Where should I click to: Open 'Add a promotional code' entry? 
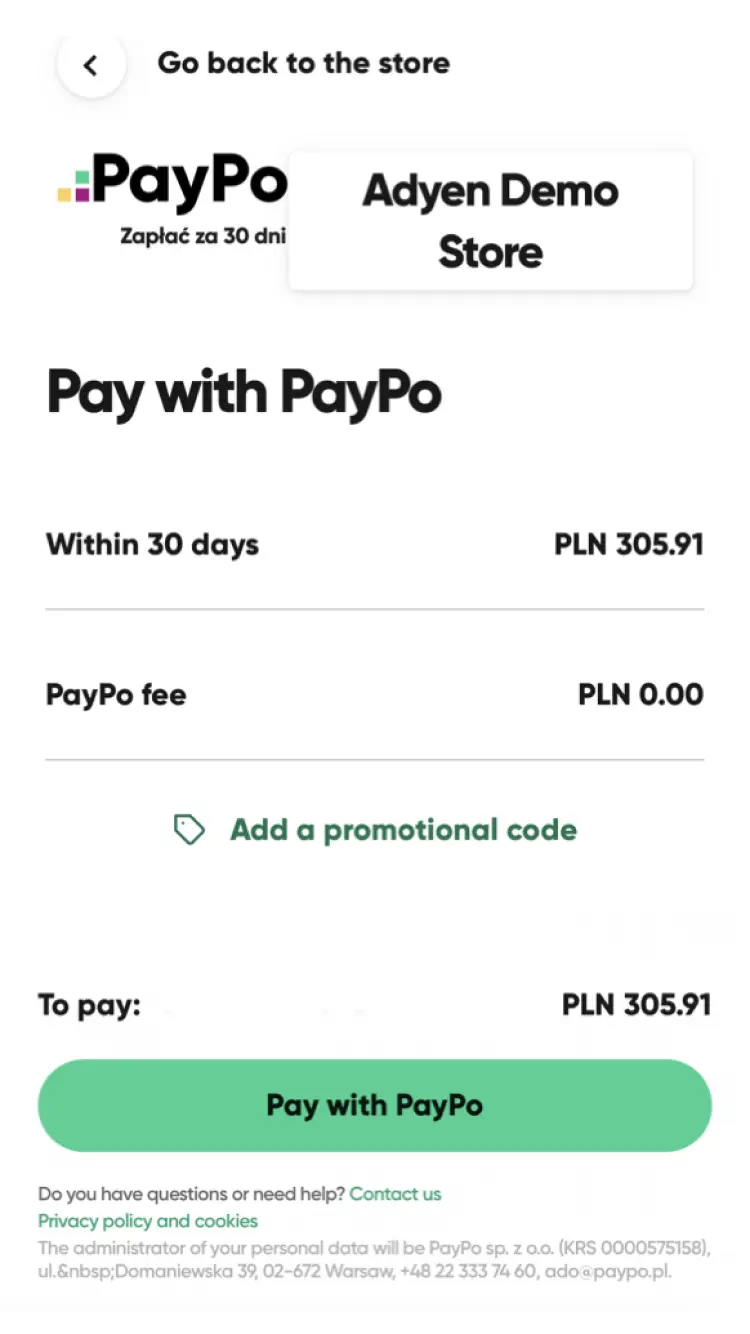coord(403,829)
